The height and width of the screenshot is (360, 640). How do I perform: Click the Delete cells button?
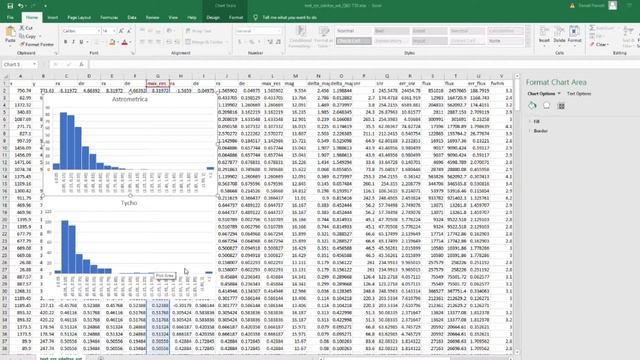coord(559,36)
